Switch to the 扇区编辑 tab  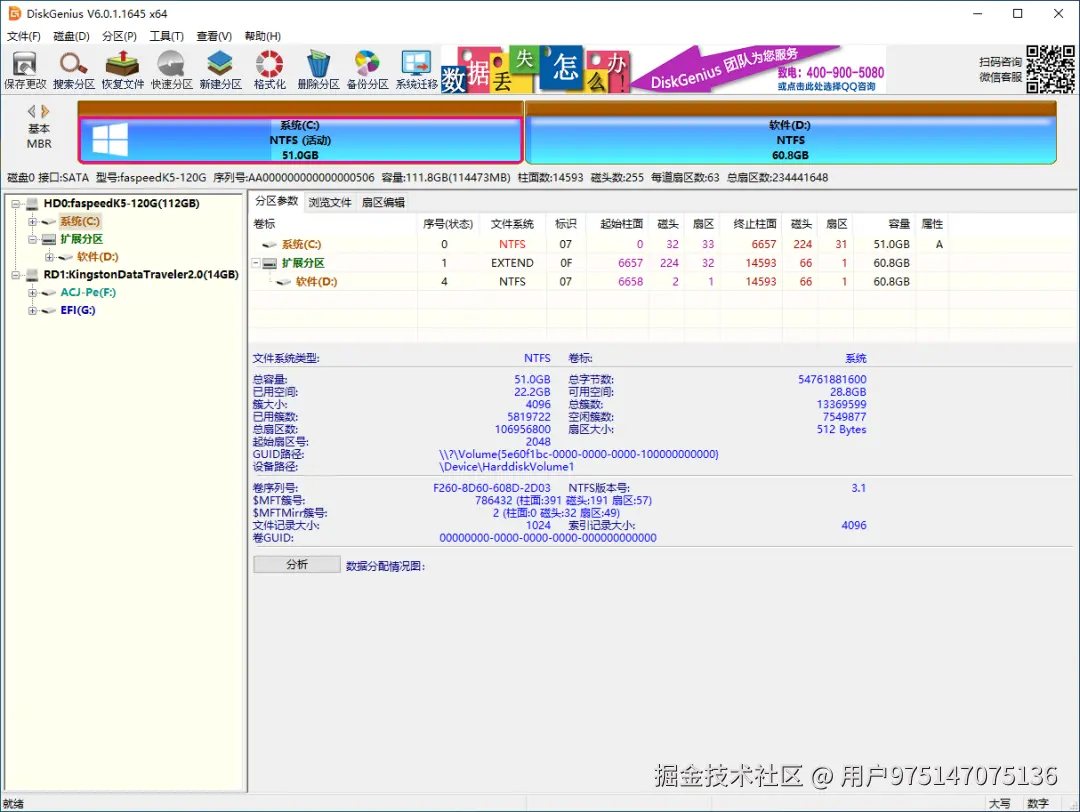click(x=383, y=202)
